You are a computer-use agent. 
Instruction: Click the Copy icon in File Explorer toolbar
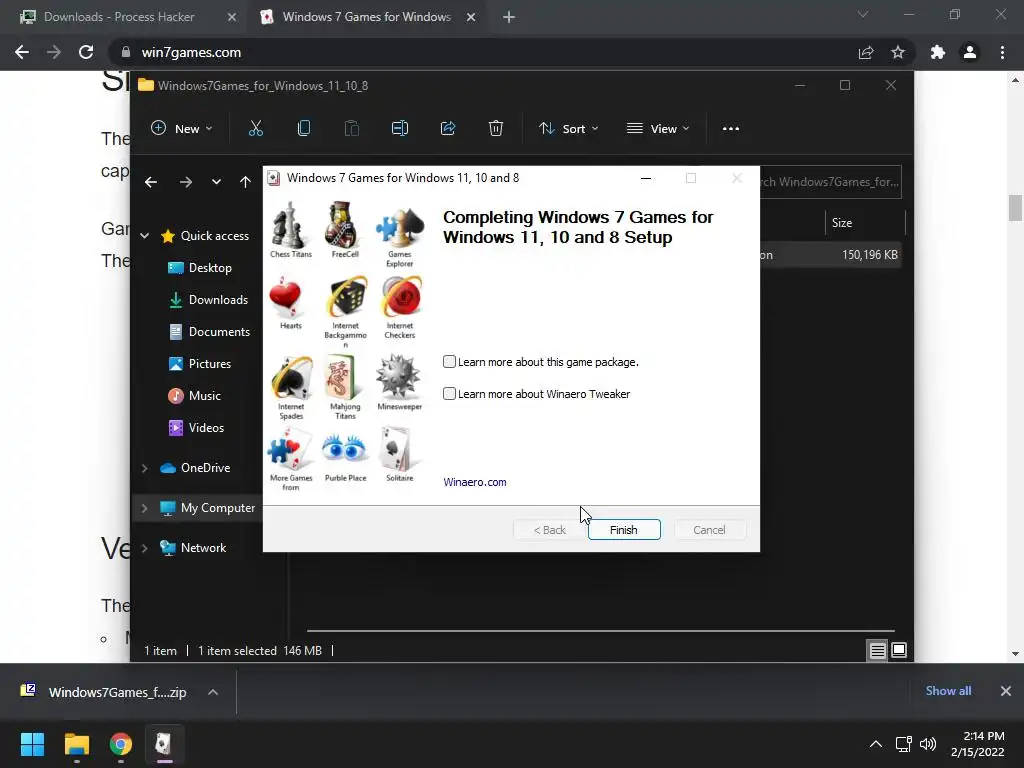point(304,129)
